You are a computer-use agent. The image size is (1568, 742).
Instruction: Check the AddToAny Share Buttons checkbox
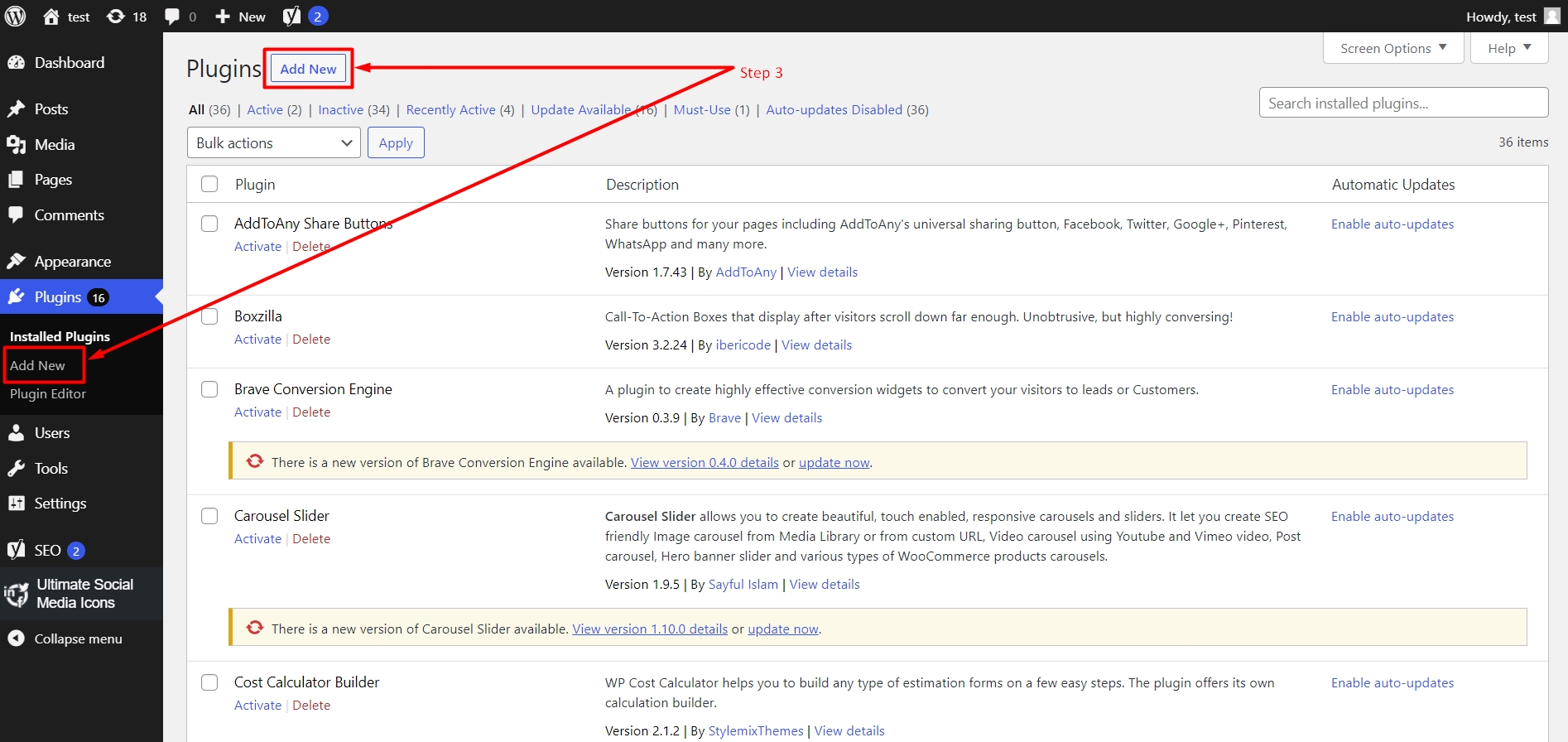click(209, 224)
